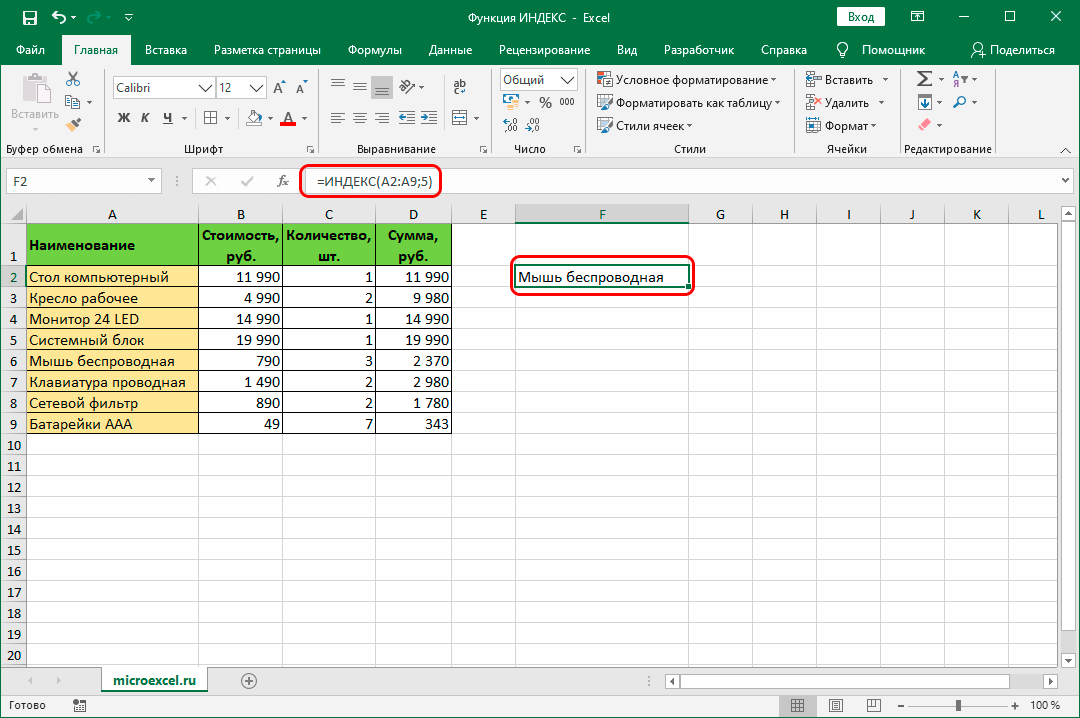Toggle Italic formatting (К)
The image size is (1080, 718).
tap(145, 118)
